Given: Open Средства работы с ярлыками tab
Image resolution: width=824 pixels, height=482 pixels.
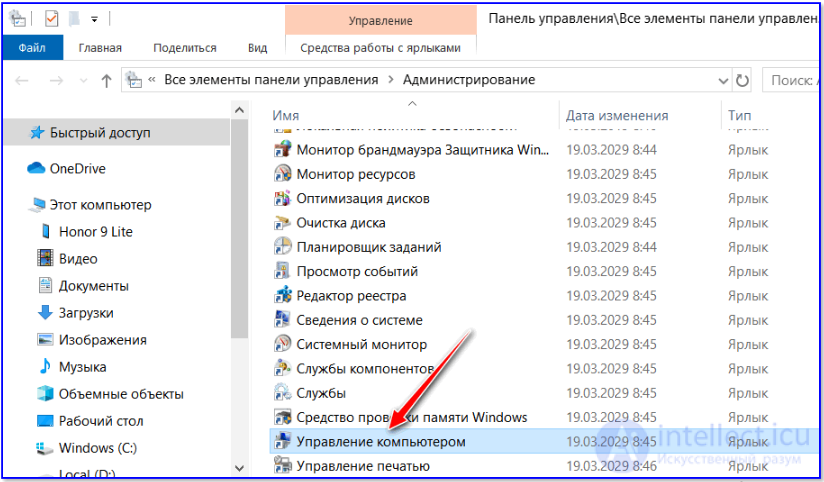Looking at the screenshot, I should pyautogui.click(x=380, y=48).
